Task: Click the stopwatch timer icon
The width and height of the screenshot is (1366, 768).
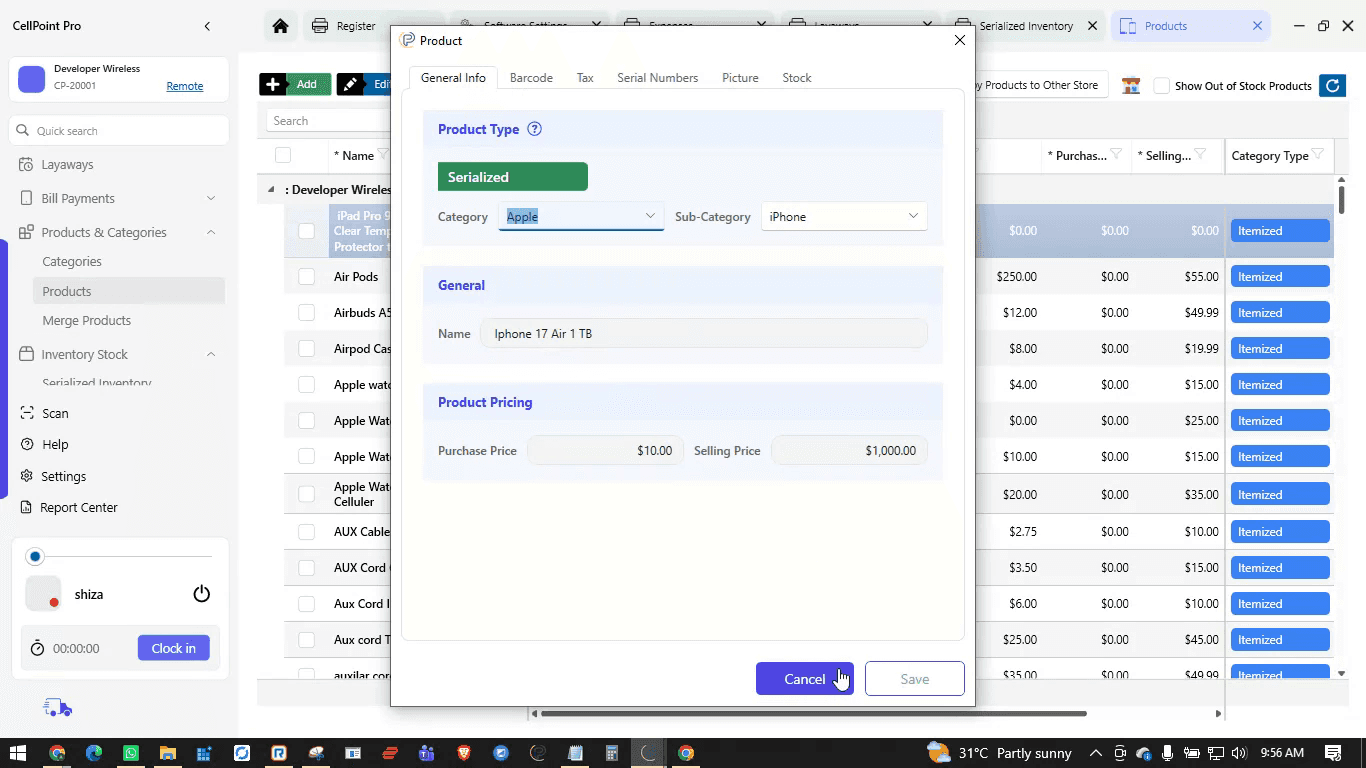Action: coord(37,648)
